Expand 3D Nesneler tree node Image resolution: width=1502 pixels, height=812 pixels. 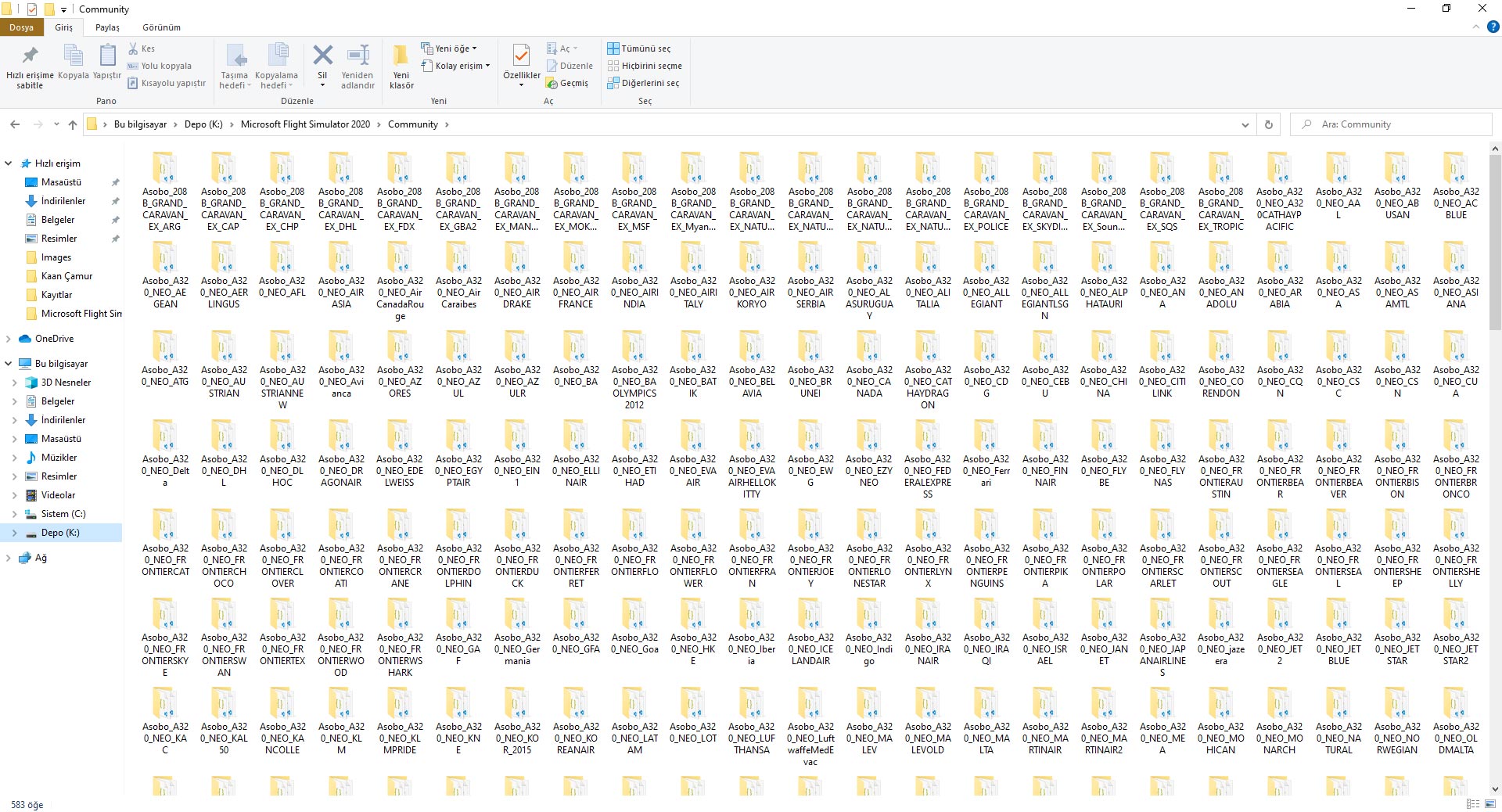click(14, 383)
